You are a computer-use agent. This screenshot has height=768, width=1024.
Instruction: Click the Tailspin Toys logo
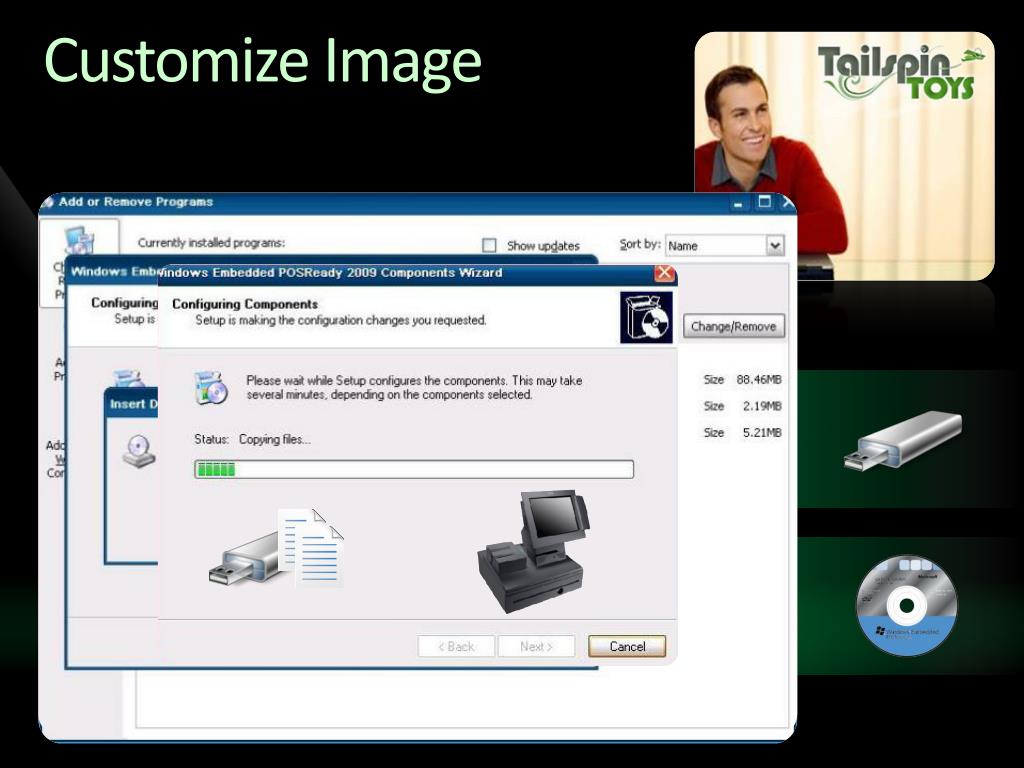point(900,72)
